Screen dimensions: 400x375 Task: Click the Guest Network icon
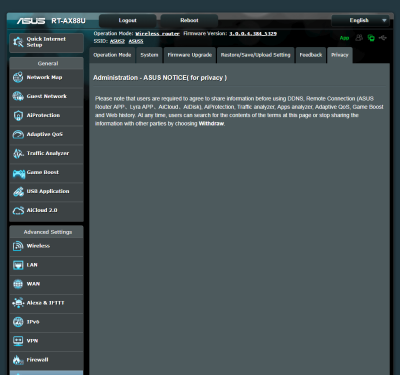18,96
